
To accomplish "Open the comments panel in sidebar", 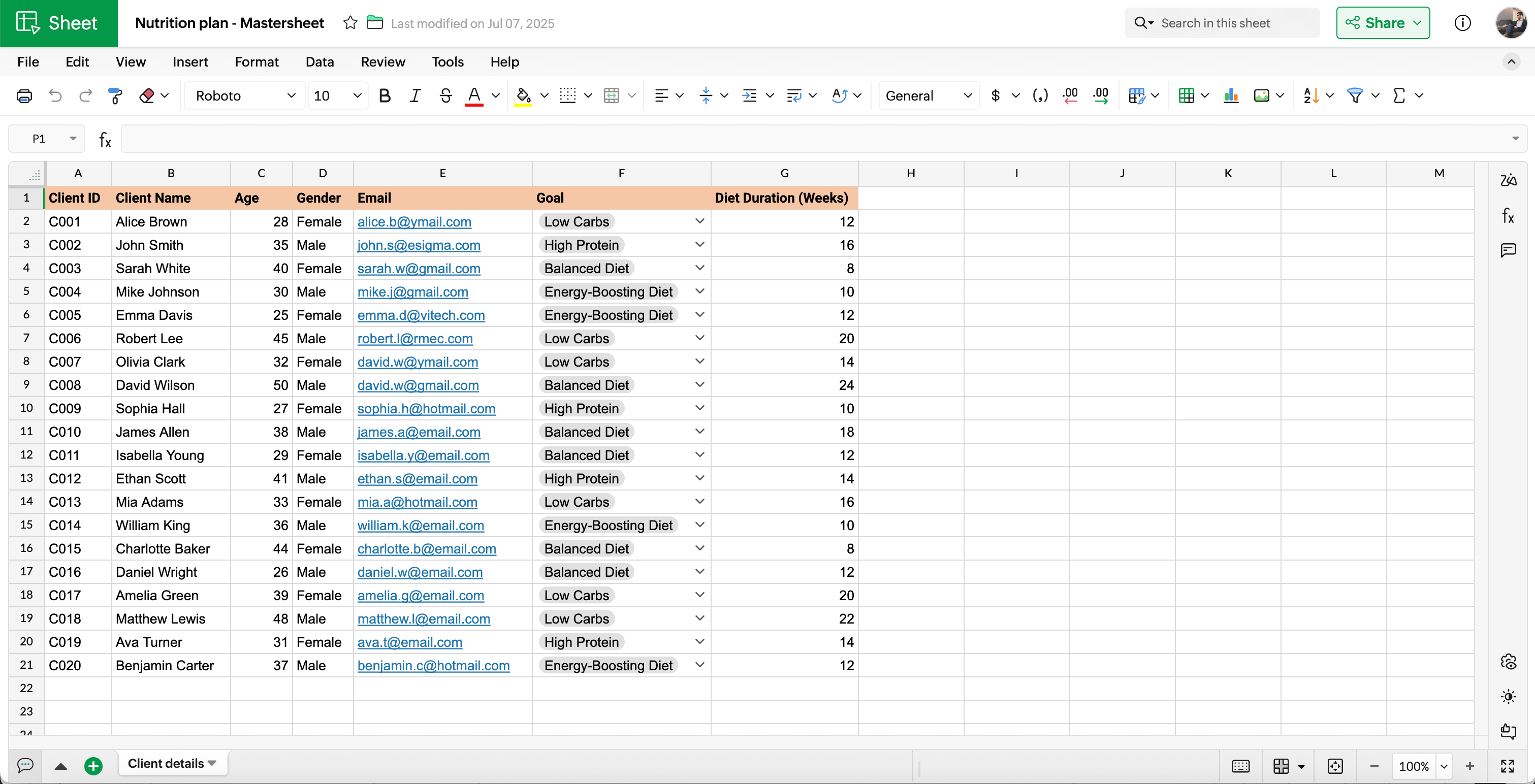I will [x=1508, y=250].
